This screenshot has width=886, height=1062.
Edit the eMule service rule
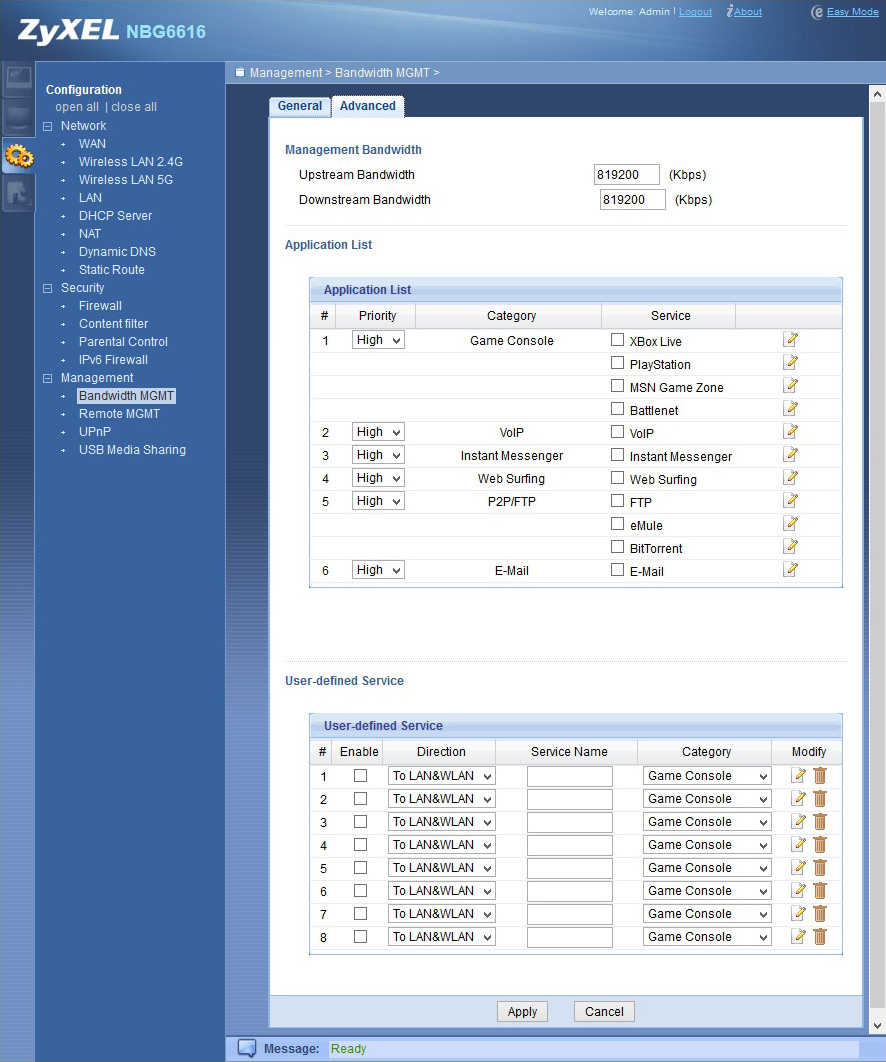[x=790, y=524]
